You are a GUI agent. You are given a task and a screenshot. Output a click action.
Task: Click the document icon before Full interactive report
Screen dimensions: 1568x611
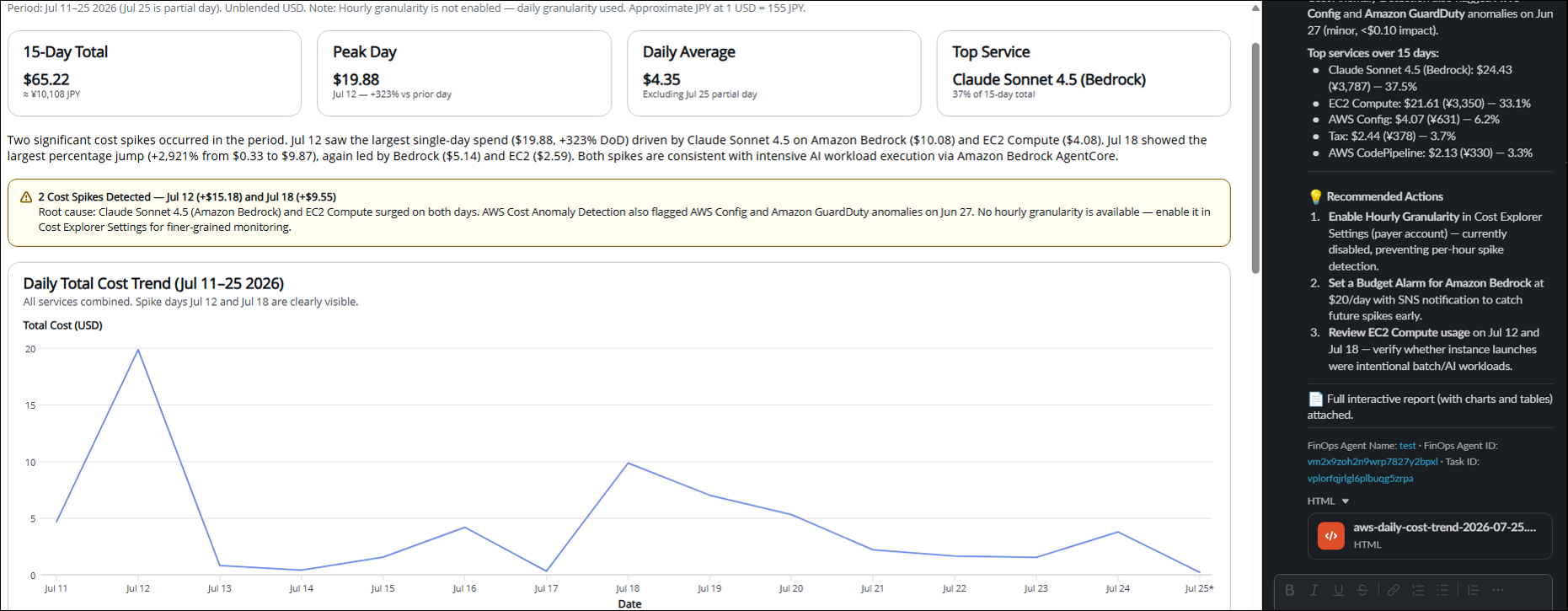pyautogui.click(x=1315, y=399)
